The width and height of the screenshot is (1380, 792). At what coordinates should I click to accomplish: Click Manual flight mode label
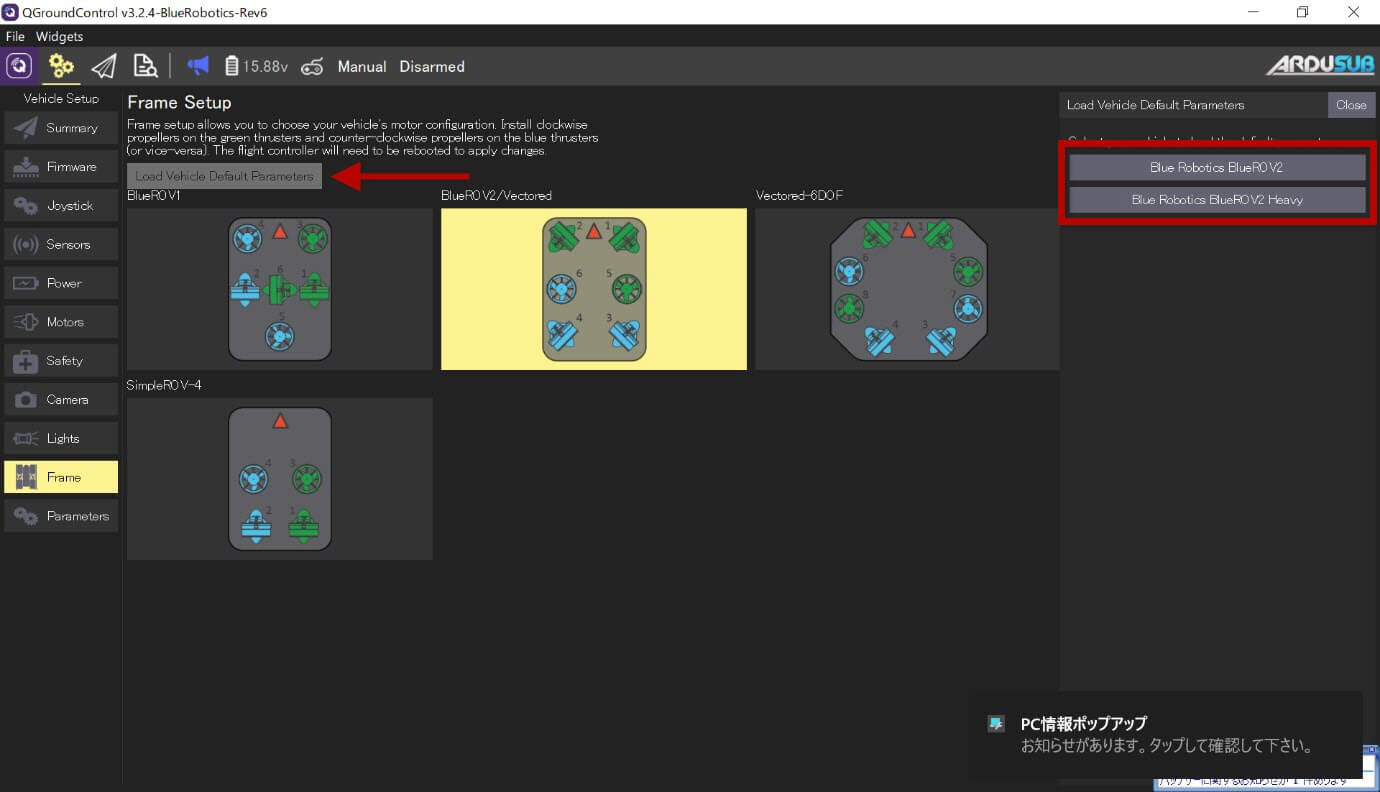362,66
